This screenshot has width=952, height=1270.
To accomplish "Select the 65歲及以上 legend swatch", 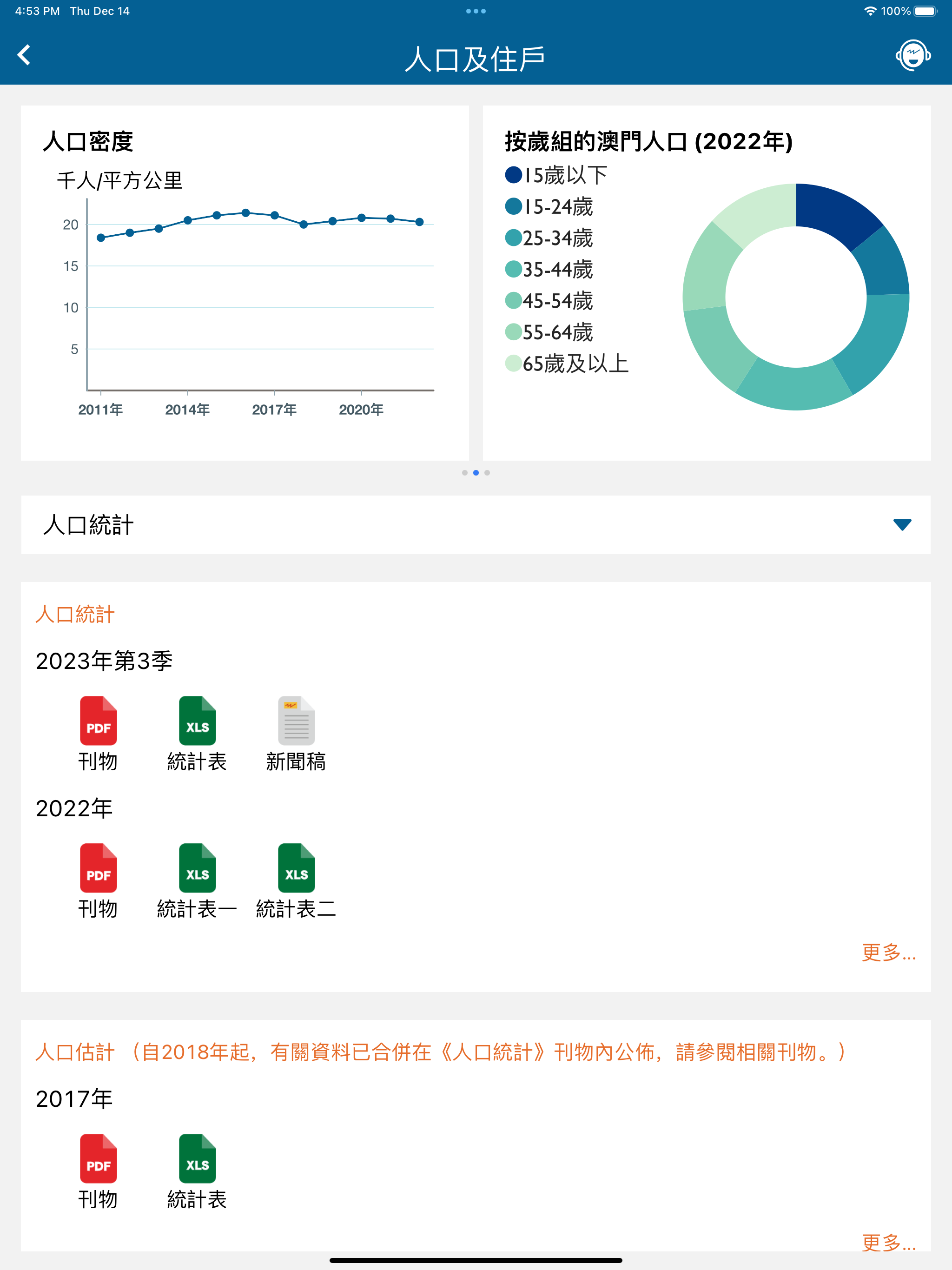I will tap(513, 363).
